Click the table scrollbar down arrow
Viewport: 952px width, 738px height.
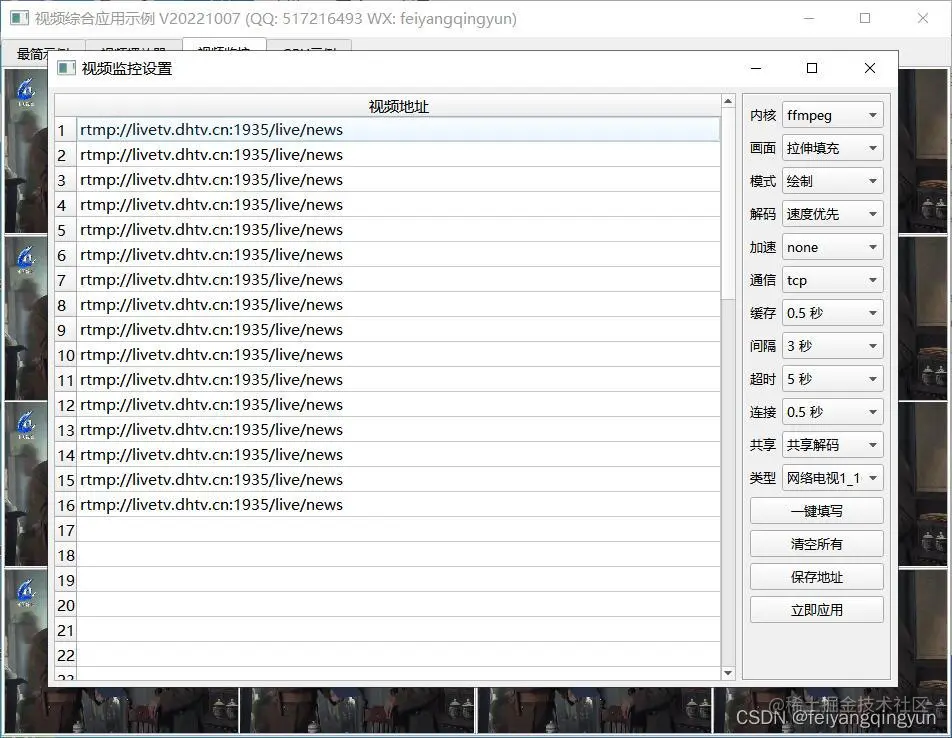pyautogui.click(x=728, y=673)
